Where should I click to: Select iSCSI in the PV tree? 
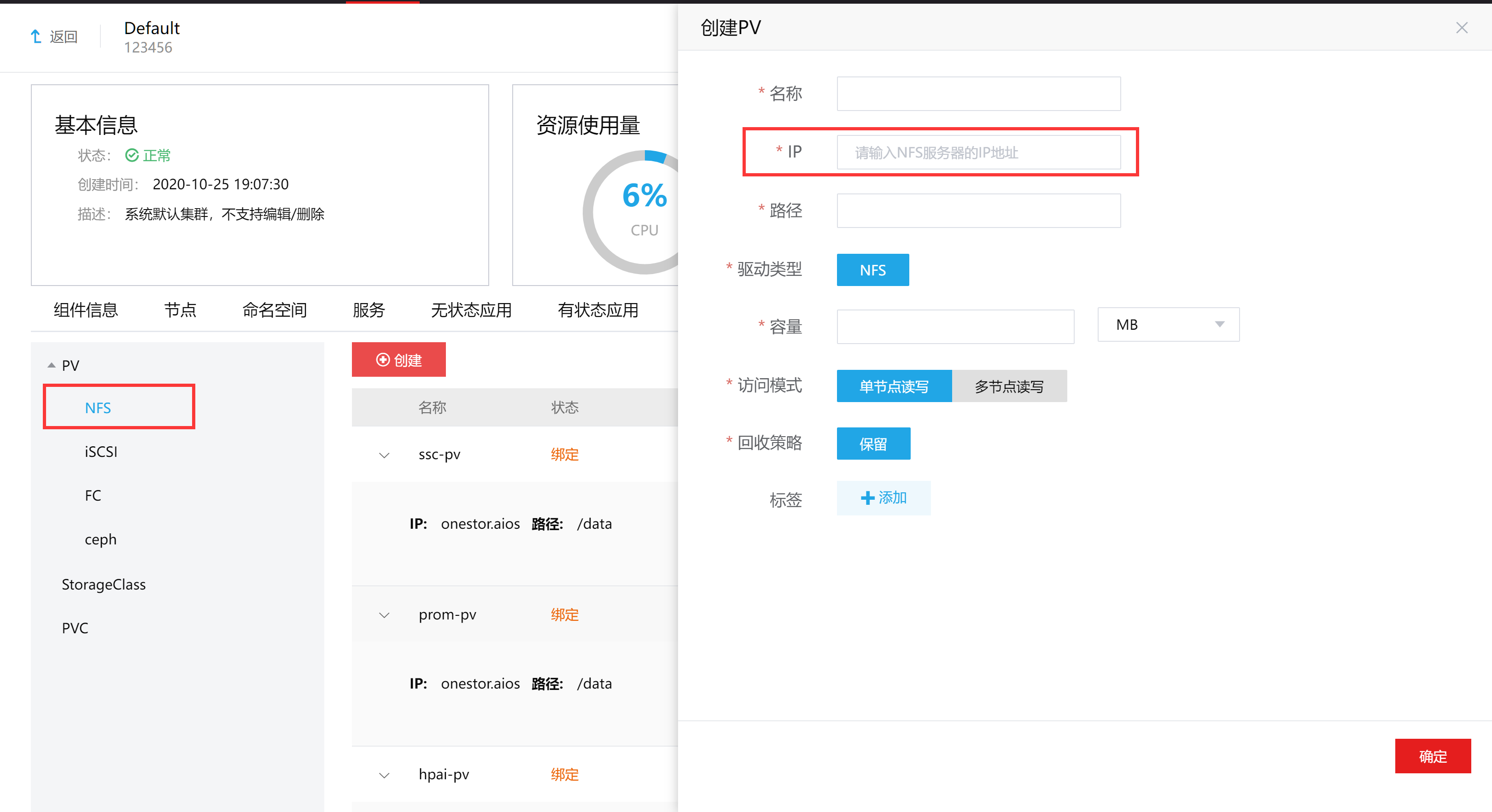point(101,452)
